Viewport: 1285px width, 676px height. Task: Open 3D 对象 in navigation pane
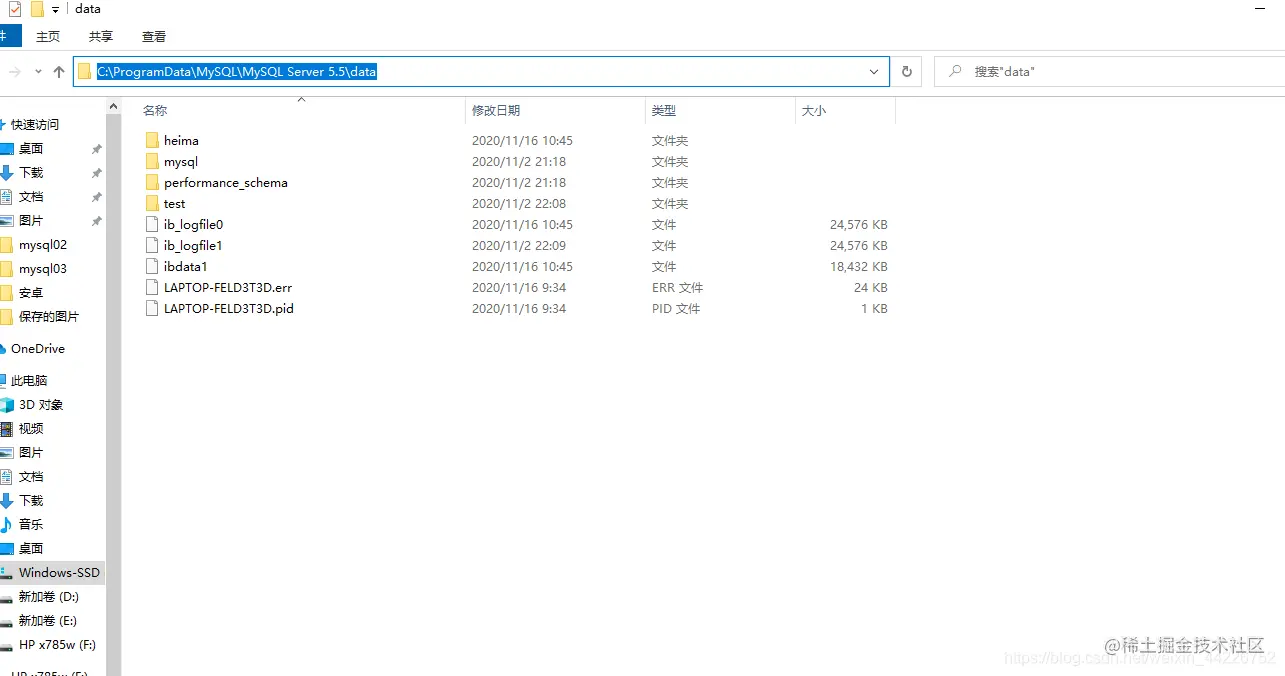(40, 404)
